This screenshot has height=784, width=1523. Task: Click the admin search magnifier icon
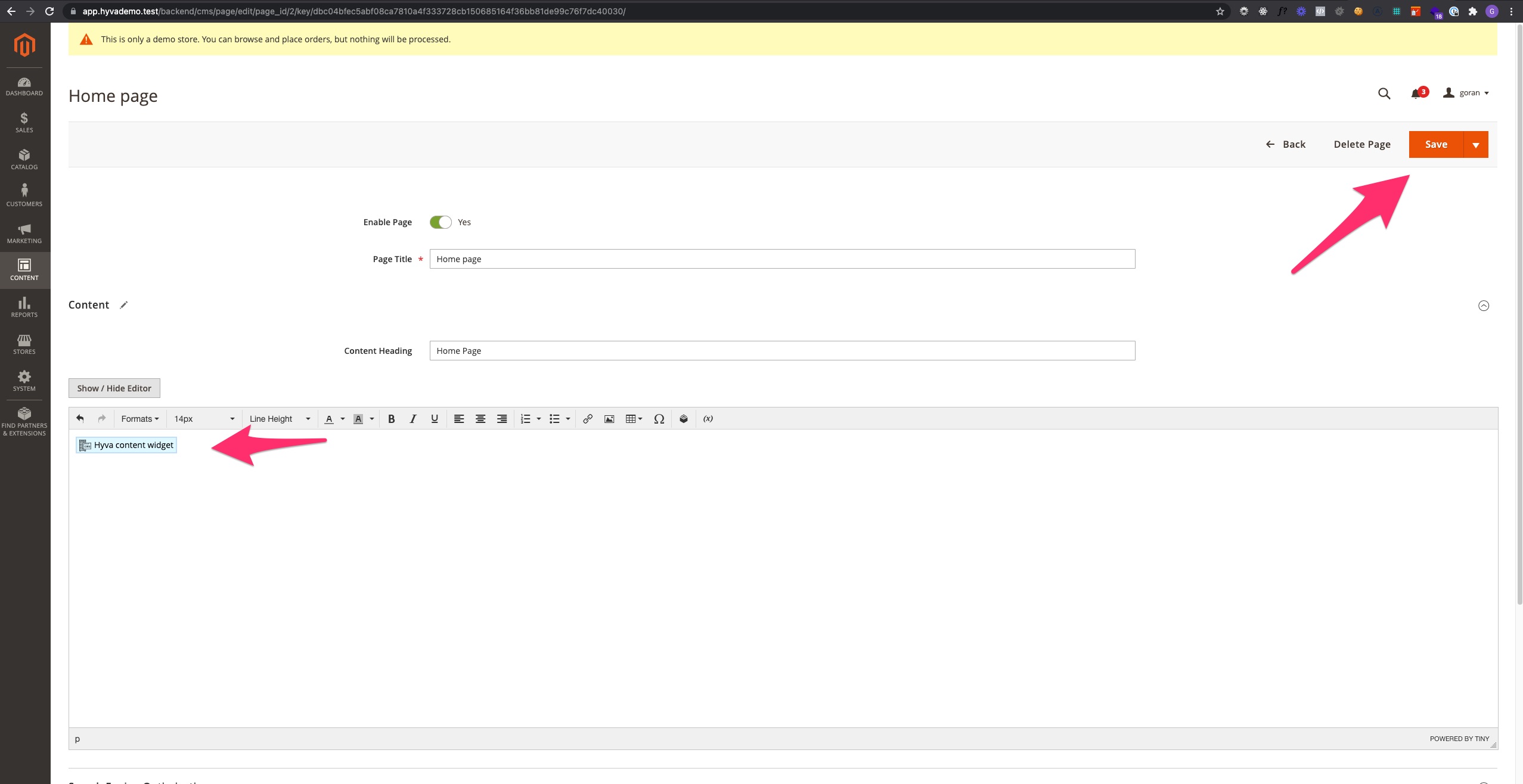(x=1384, y=94)
